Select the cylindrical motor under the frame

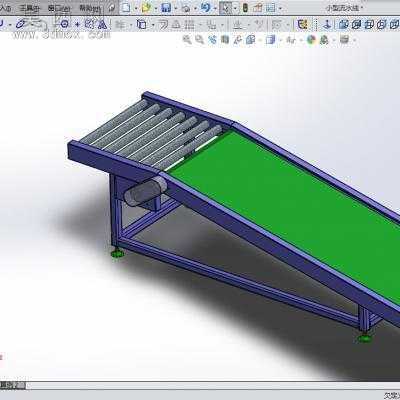click(x=145, y=192)
